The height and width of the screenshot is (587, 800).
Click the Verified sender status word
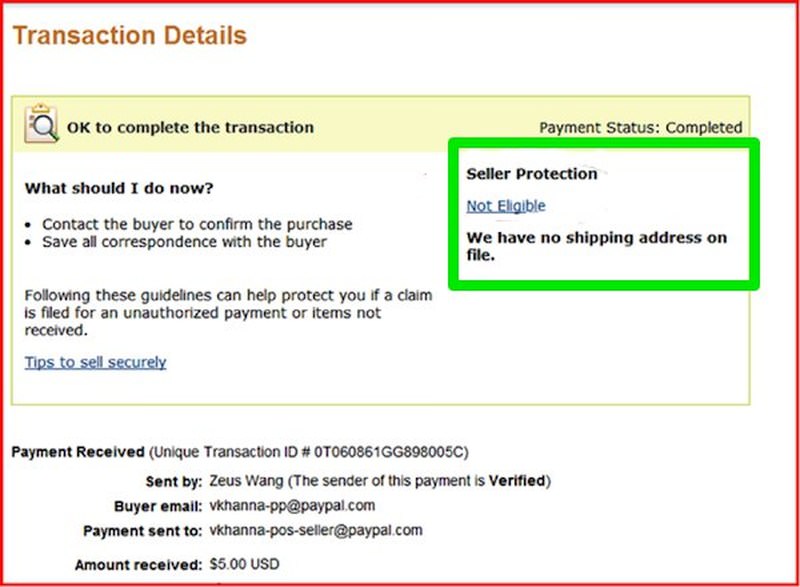pos(517,481)
